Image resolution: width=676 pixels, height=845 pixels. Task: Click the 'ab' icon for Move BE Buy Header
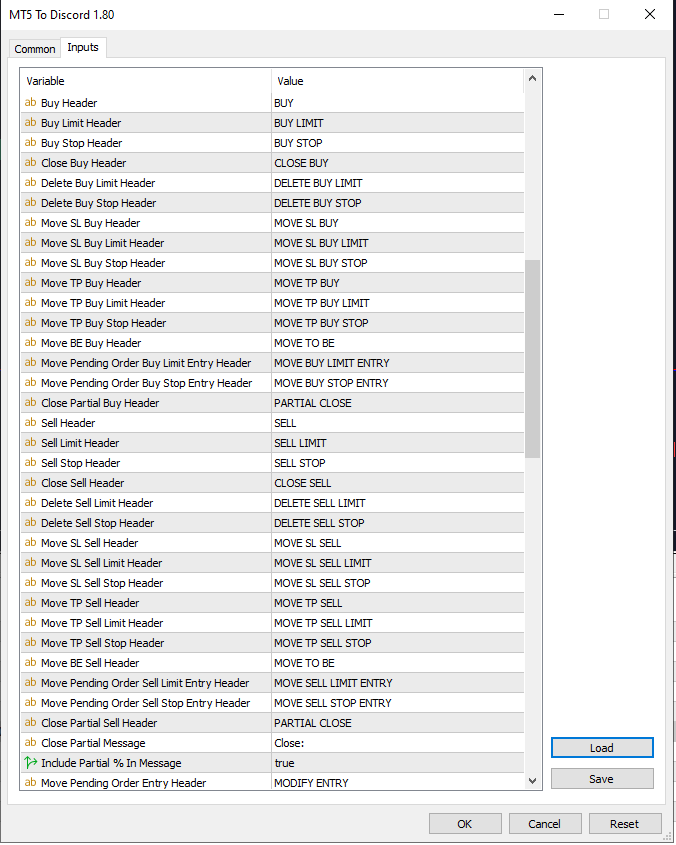click(31, 343)
